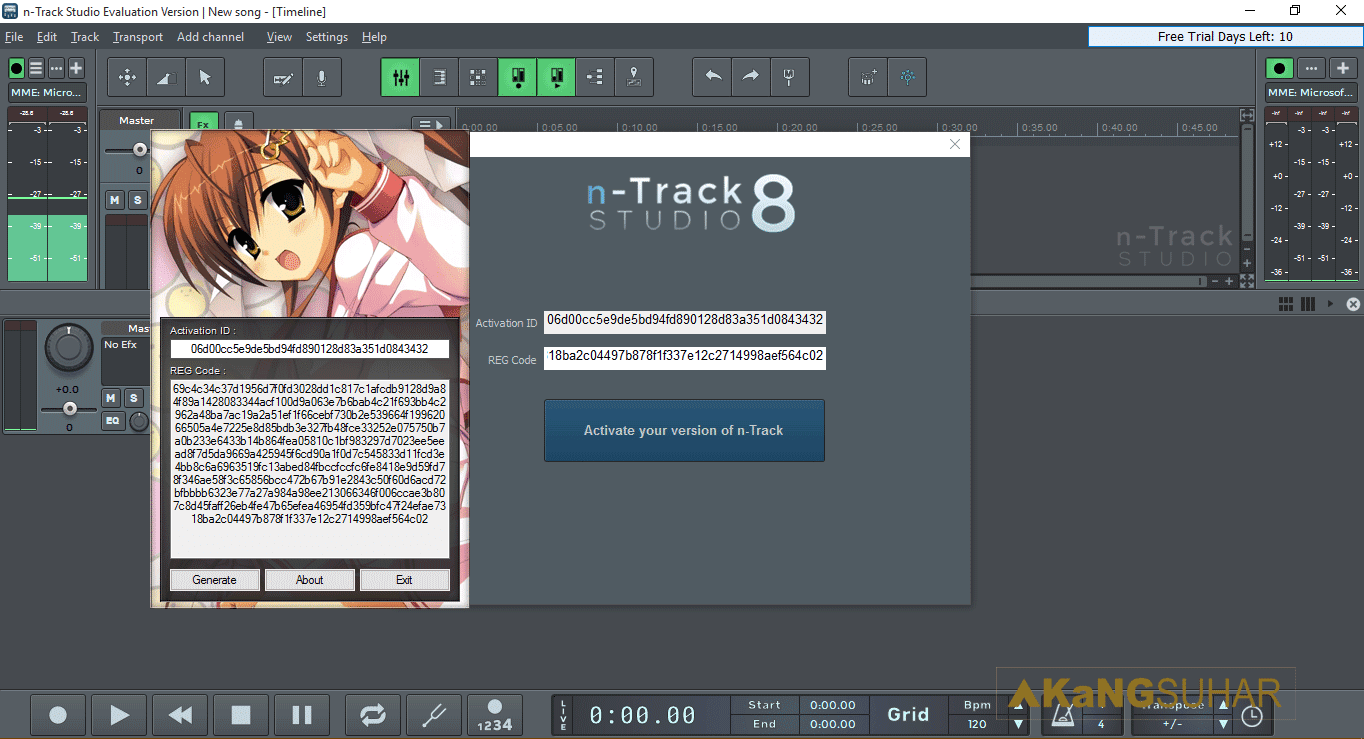Open the tuning fork tuner icon
The height and width of the screenshot is (739, 1364).
790,77
